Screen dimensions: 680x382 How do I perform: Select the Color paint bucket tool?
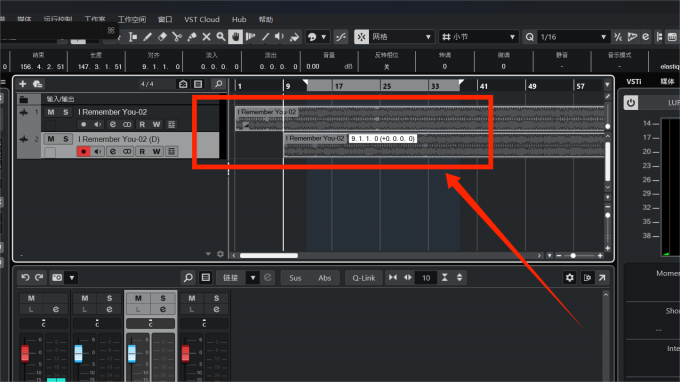(294, 37)
